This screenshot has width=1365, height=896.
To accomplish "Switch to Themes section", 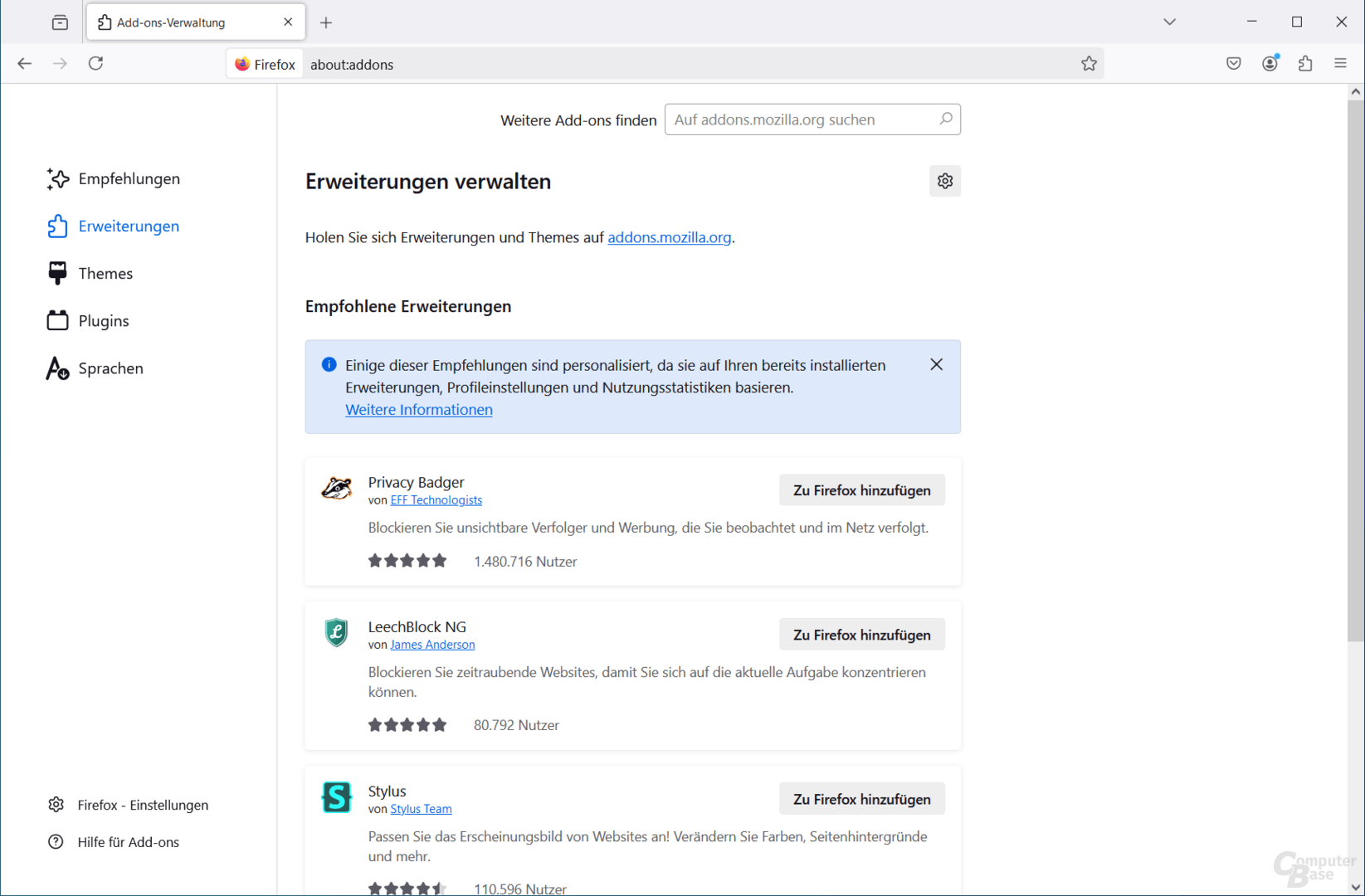I will point(90,274).
